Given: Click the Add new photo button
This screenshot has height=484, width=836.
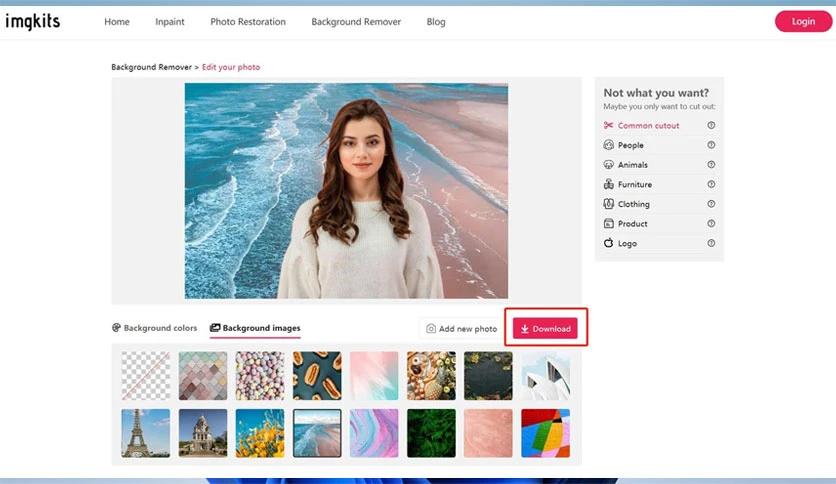Looking at the screenshot, I should click(461, 329).
